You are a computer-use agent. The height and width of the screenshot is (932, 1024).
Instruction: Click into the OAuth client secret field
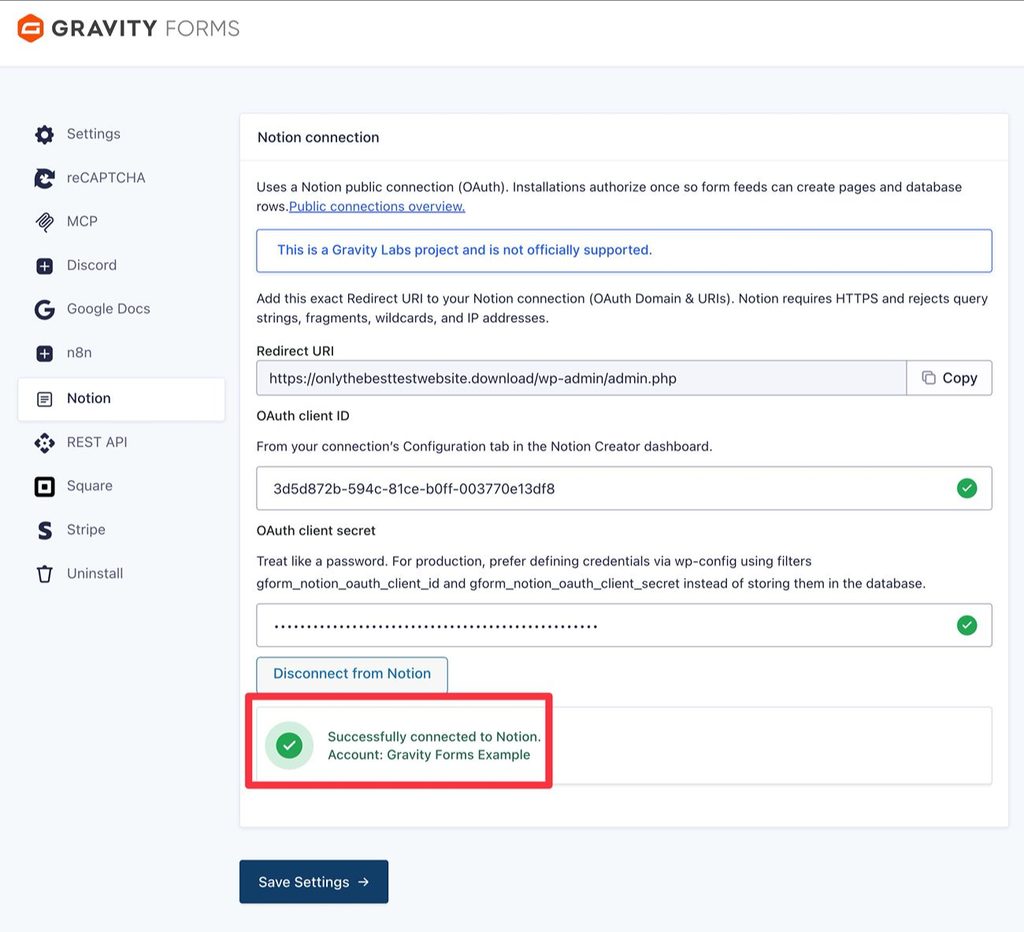624,625
